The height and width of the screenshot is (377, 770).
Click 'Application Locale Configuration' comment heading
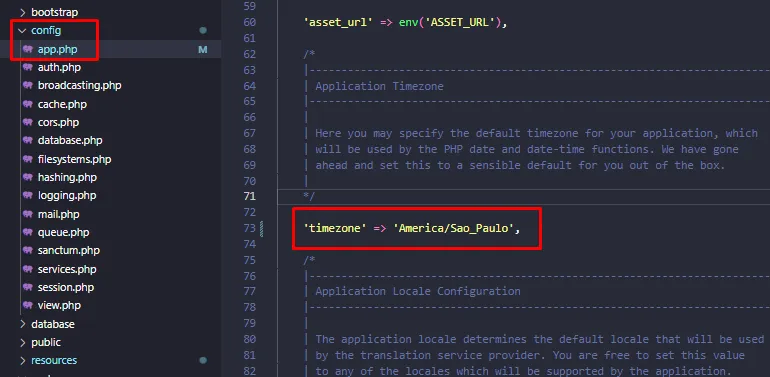click(x=418, y=292)
